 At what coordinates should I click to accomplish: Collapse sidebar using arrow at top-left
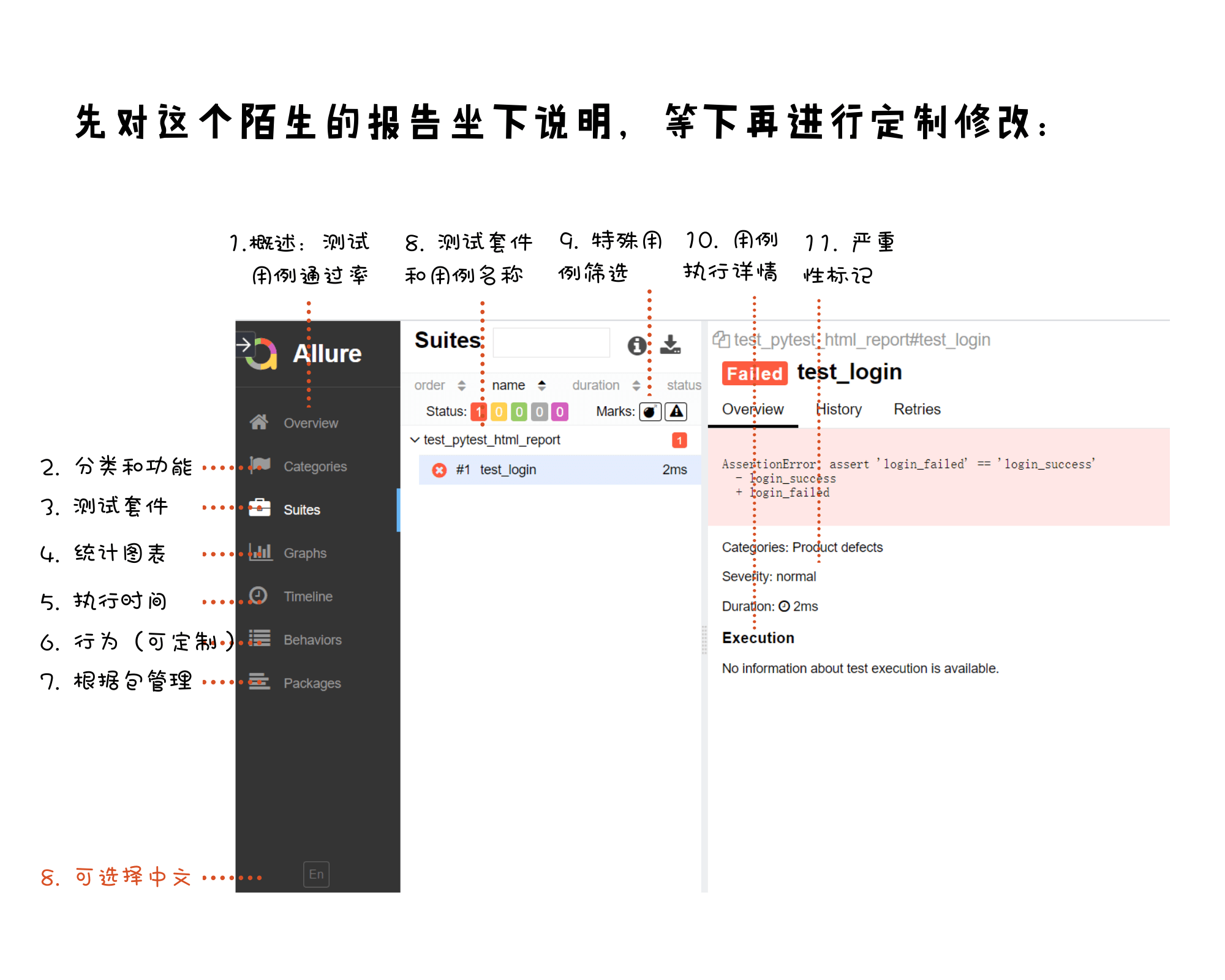[244, 345]
